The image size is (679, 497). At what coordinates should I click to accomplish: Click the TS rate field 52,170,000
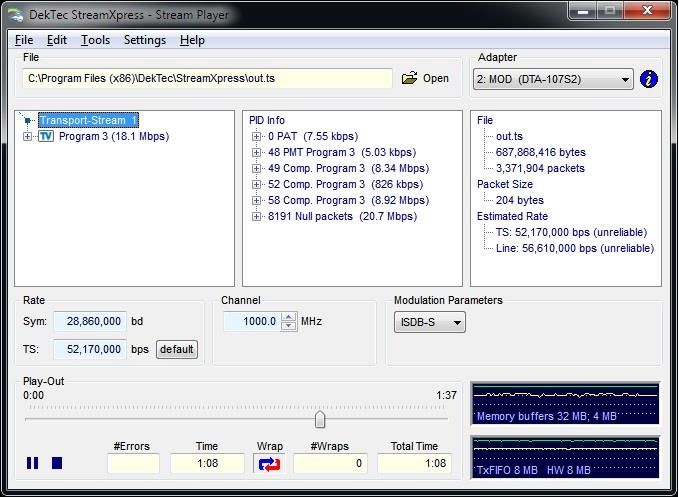click(90, 349)
